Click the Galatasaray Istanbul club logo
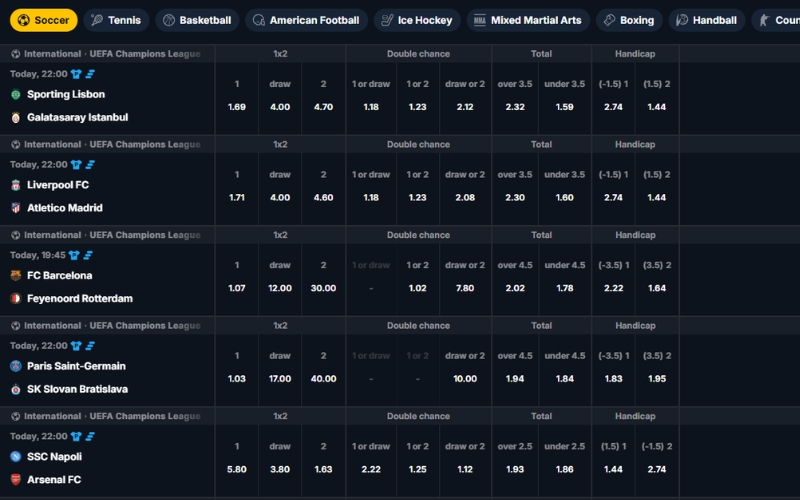Viewport: 800px width, 500px height. point(16,117)
